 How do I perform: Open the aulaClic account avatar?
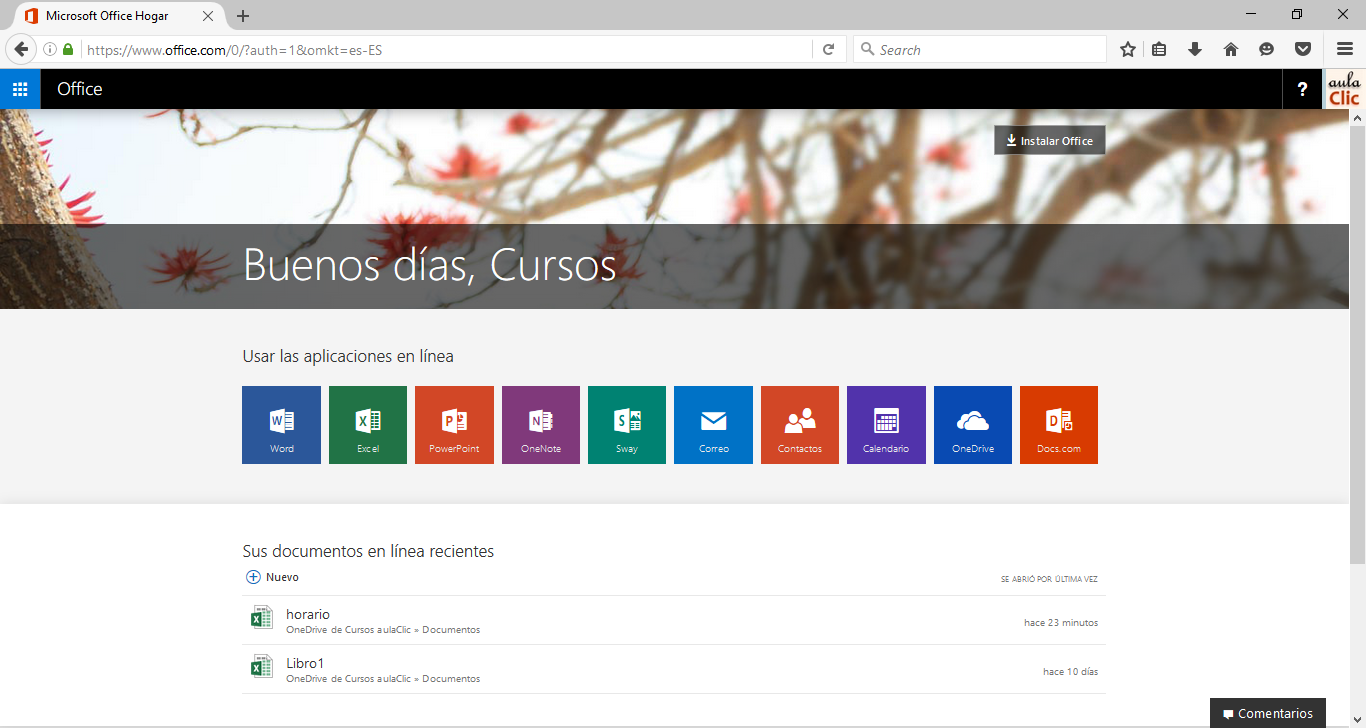point(1344,89)
